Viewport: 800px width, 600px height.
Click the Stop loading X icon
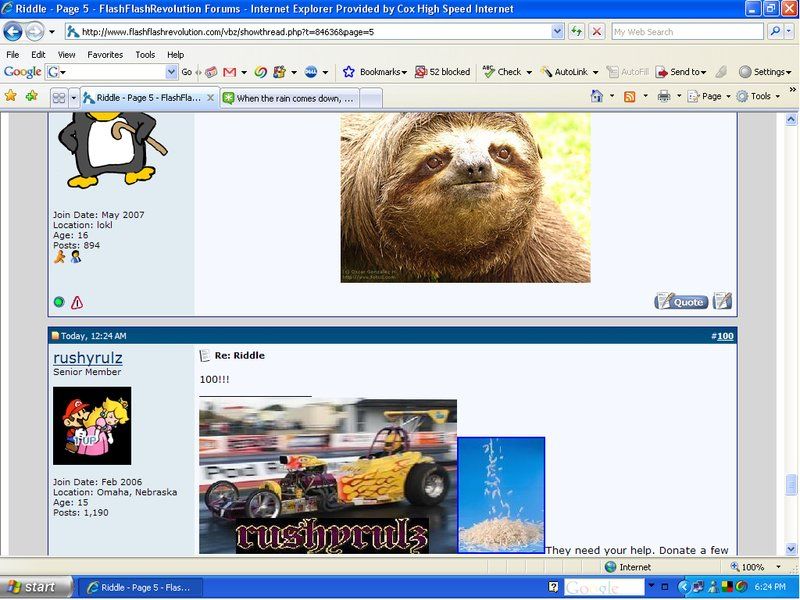pos(597,32)
